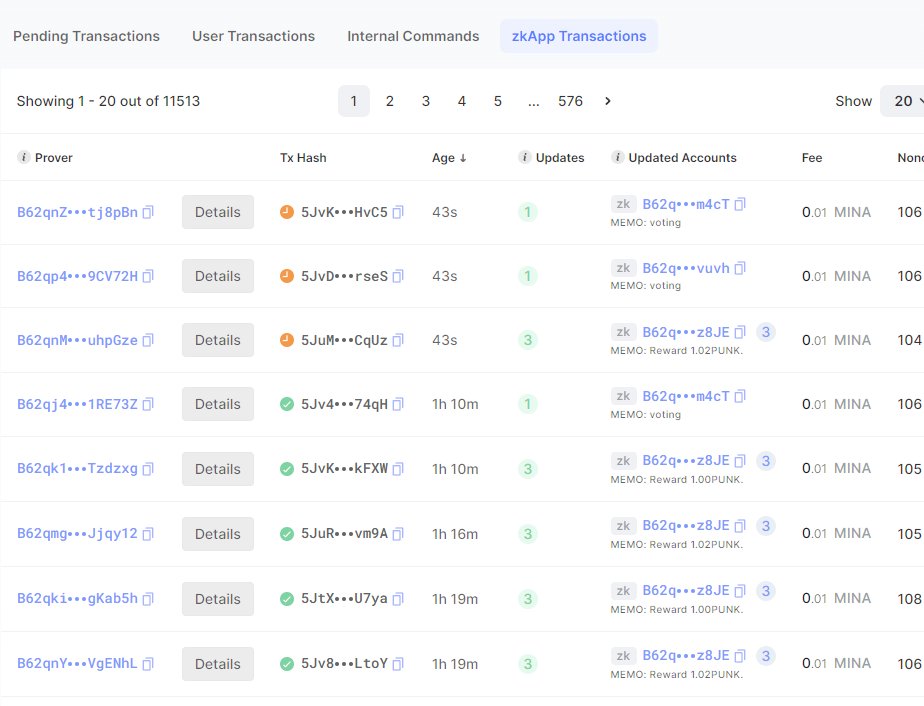Screen dimensions: 924x706
Task: Jump to last page 576
Action: pos(570,101)
